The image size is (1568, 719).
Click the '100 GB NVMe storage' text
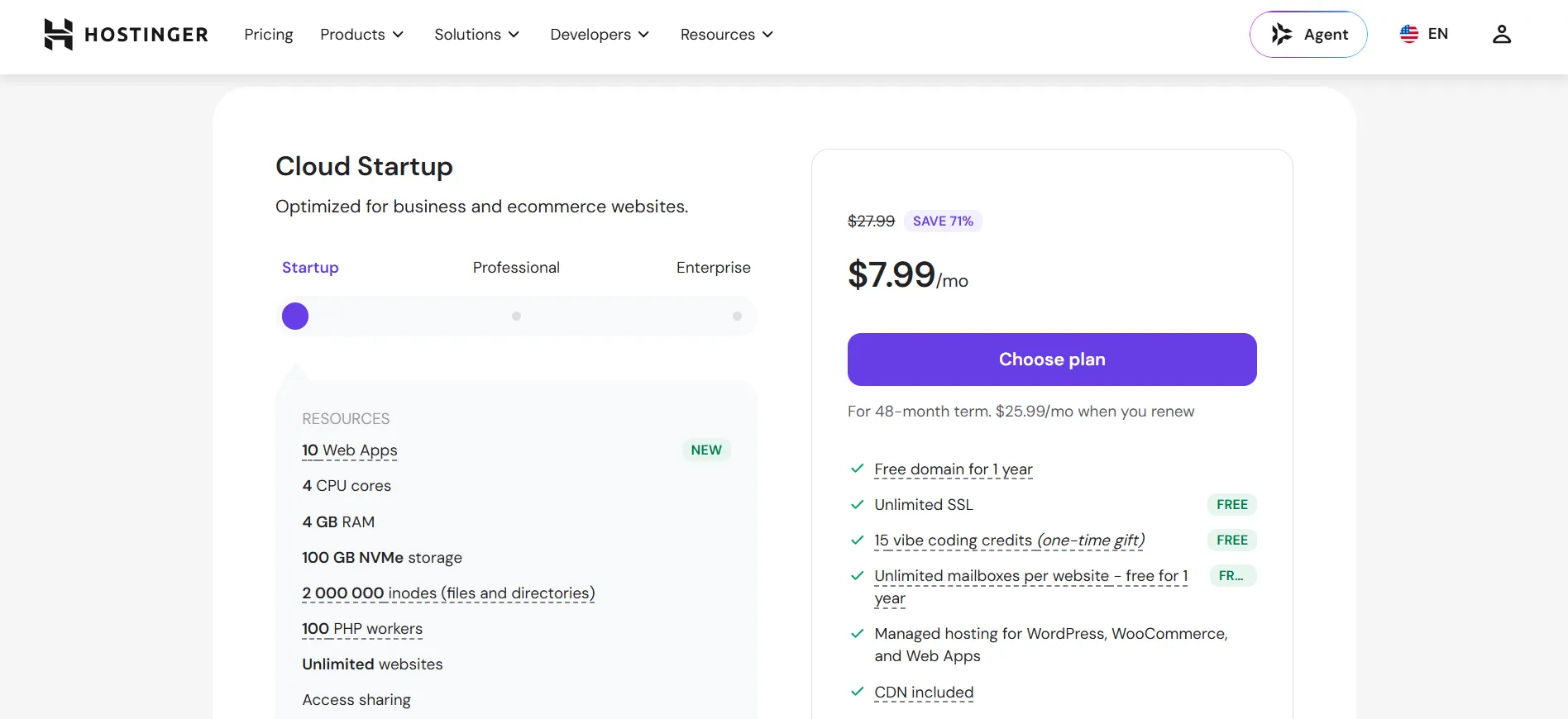point(382,558)
